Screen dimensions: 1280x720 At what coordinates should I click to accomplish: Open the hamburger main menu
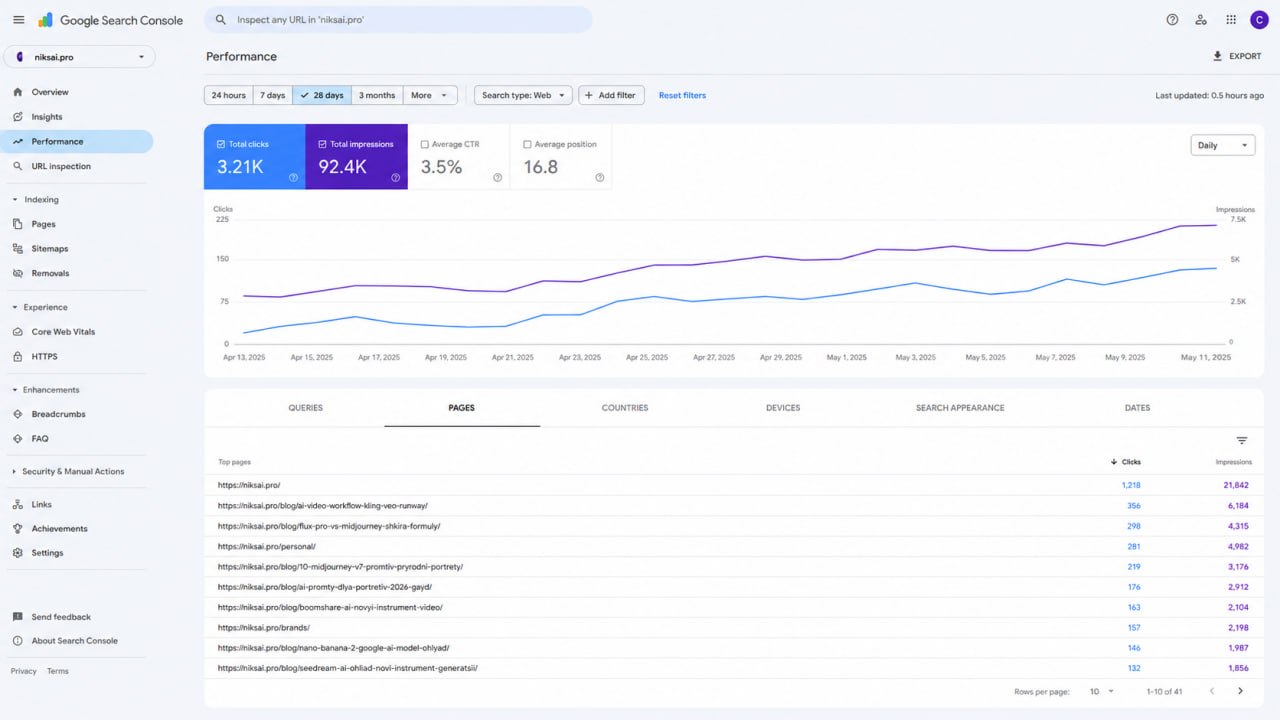(18, 20)
